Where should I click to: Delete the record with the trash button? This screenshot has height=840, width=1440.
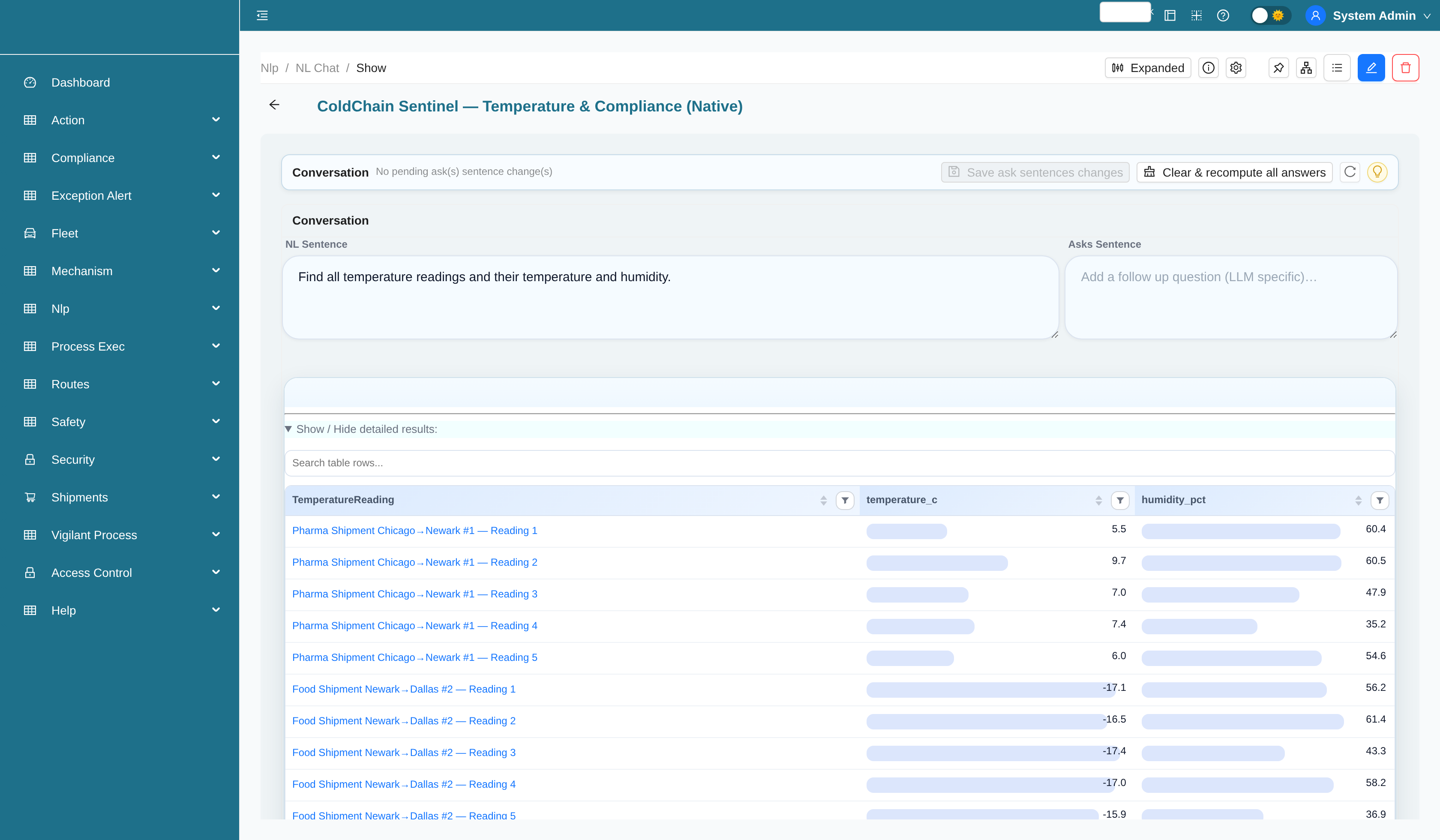tap(1406, 68)
